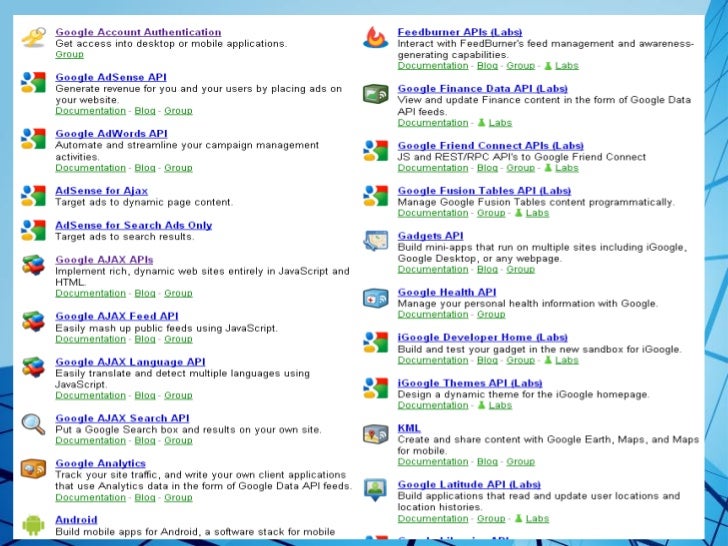The height and width of the screenshot is (546, 728).
Task: Click the KML map pin icon
Action: (376, 434)
